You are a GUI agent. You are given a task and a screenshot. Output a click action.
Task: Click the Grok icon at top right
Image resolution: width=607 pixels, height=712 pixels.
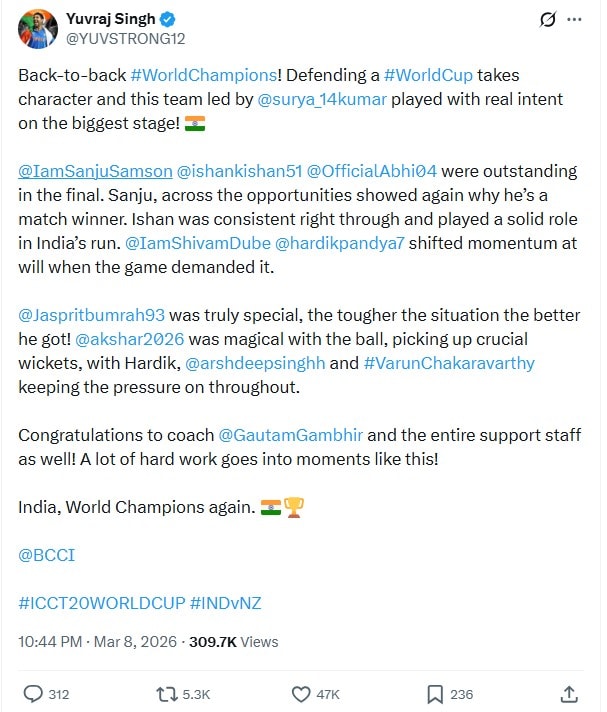pos(547,19)
